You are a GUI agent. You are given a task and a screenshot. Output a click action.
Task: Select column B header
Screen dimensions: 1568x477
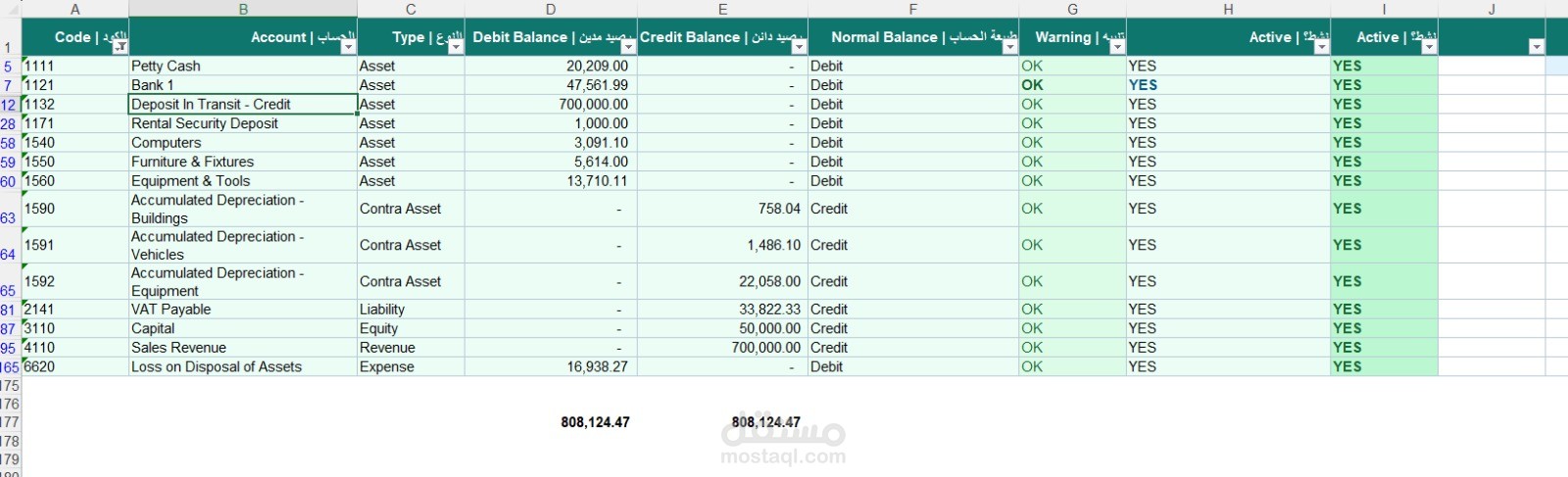[243, 9]
